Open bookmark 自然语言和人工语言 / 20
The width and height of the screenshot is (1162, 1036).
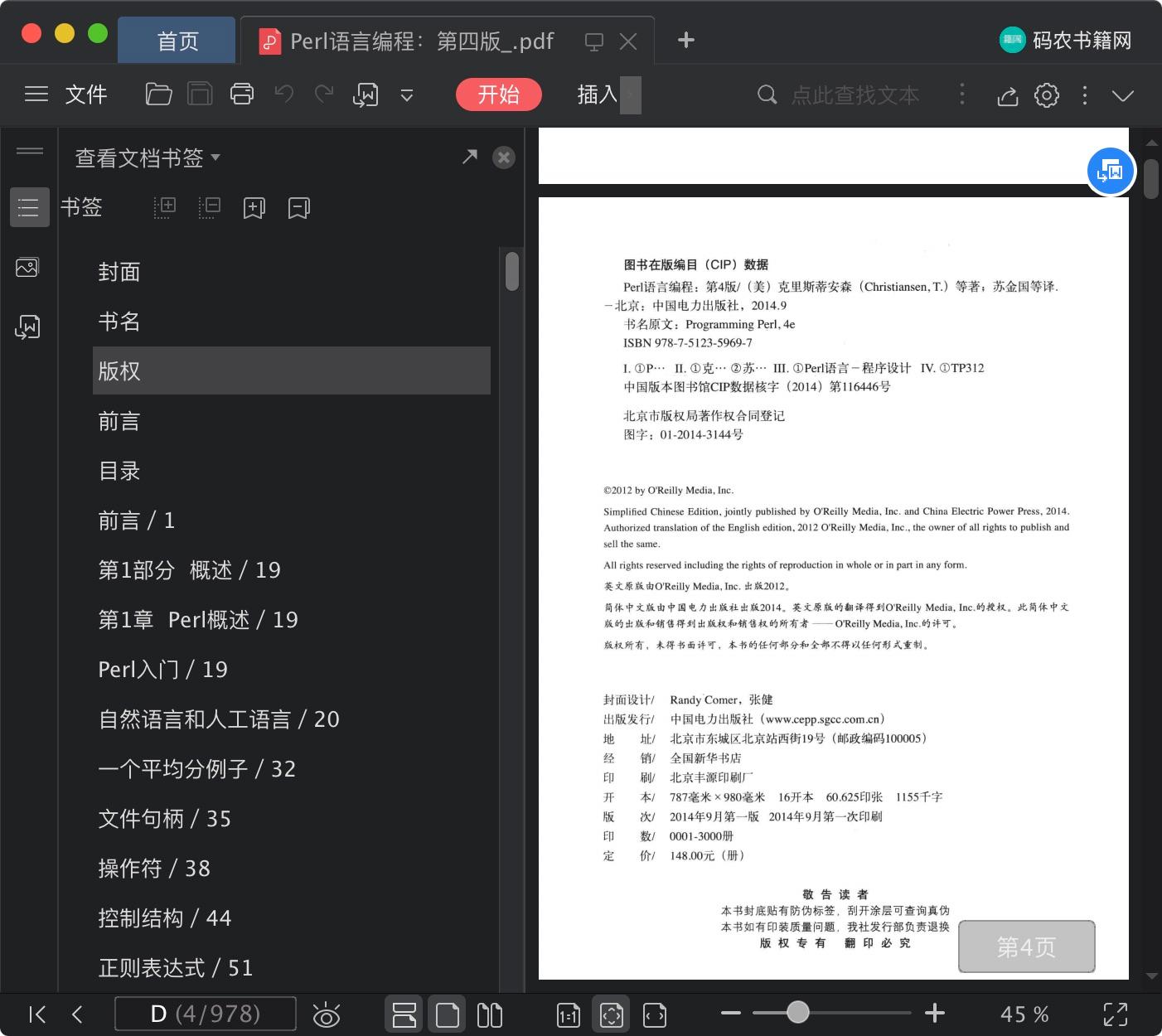click(x=291, y=719)
